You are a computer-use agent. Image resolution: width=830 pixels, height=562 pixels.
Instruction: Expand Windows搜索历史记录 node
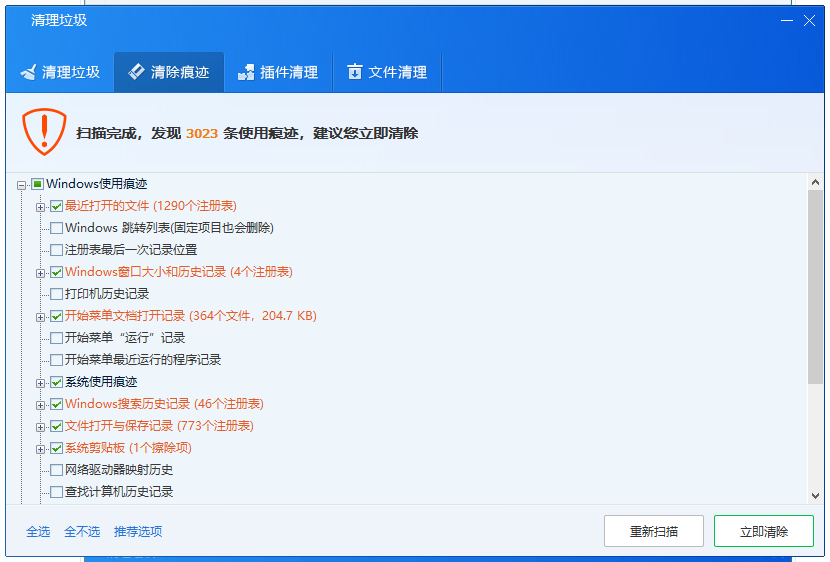coord(40,405)
